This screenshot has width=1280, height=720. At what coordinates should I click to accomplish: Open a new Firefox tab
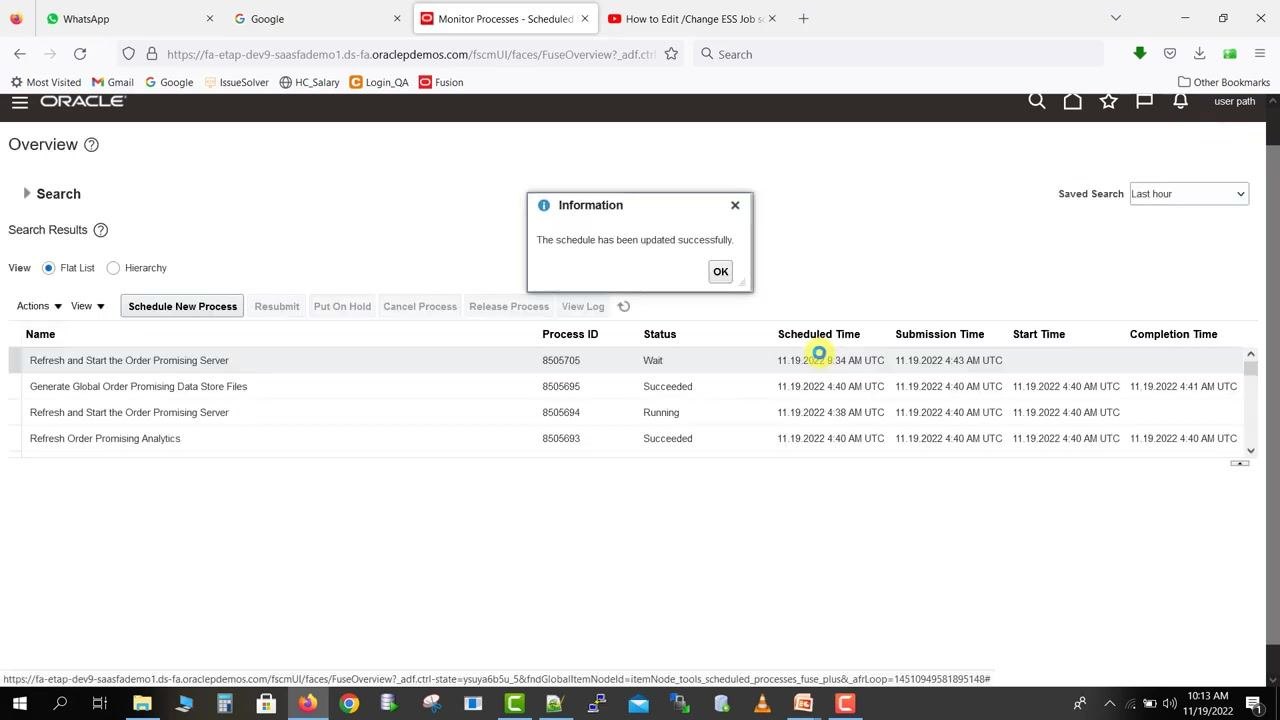click(x=803, y=18)
